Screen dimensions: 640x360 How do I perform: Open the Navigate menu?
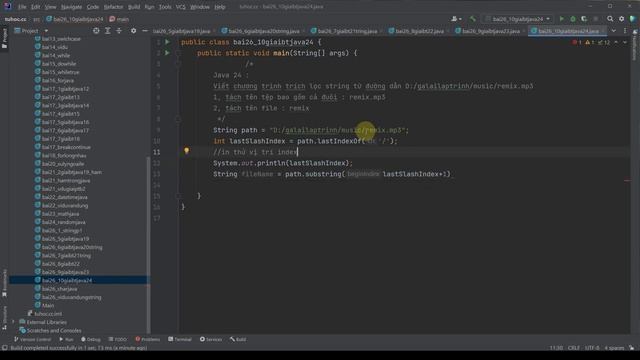(71, 7)
